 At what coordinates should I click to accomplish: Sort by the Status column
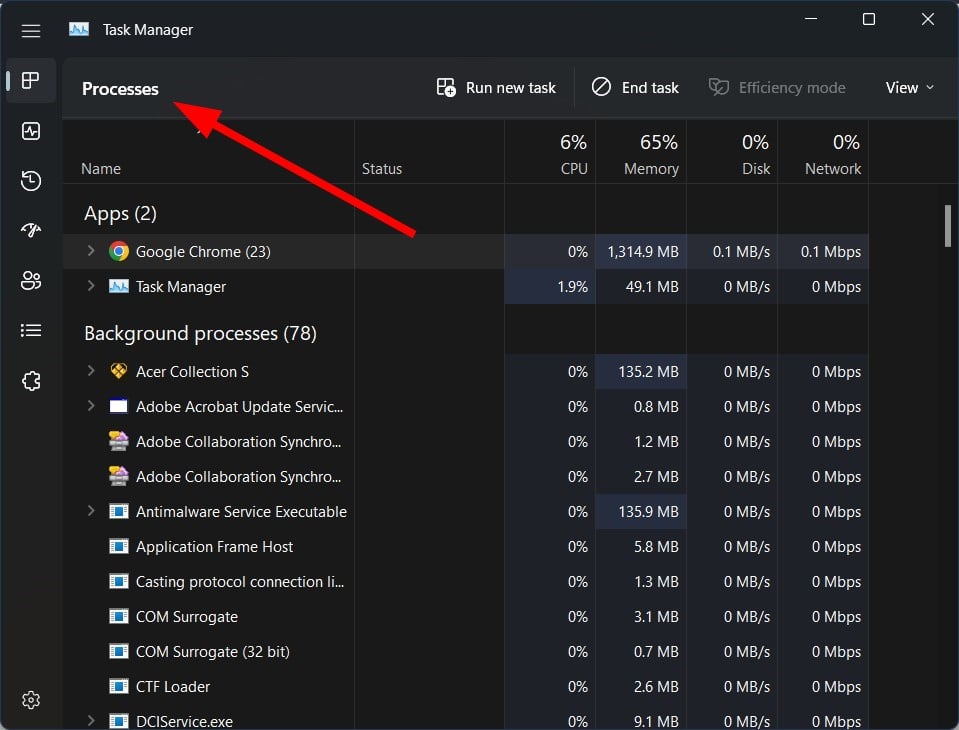[x=429, y=152]
